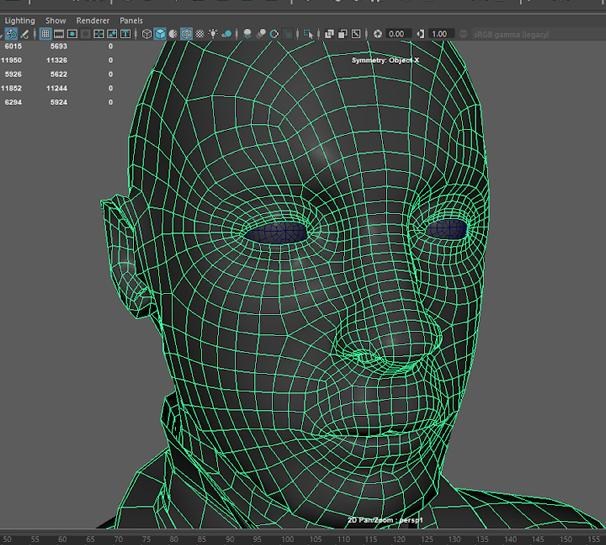
Task: Click the resolution gate icon
Action: pyautogui.click(x=74, y=34)
